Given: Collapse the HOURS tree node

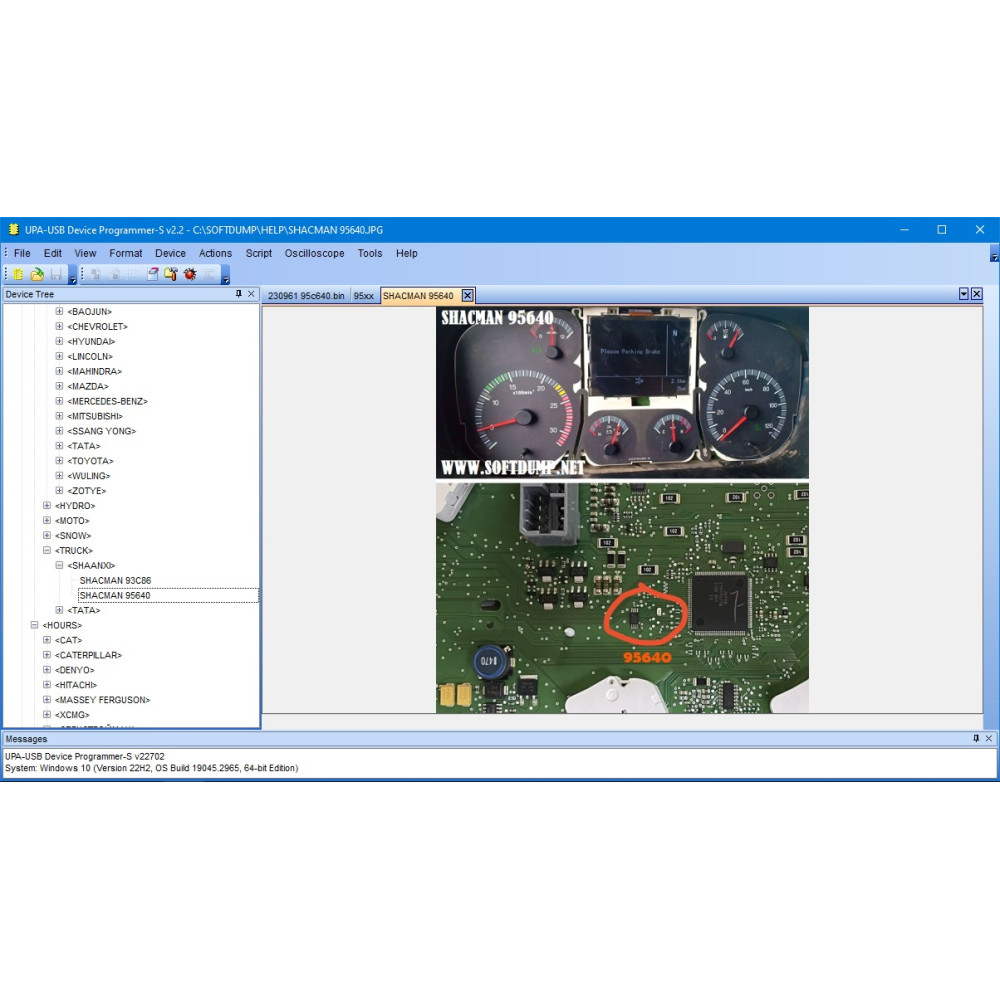Looking at the screenshot, I should [x=34, y=625].
